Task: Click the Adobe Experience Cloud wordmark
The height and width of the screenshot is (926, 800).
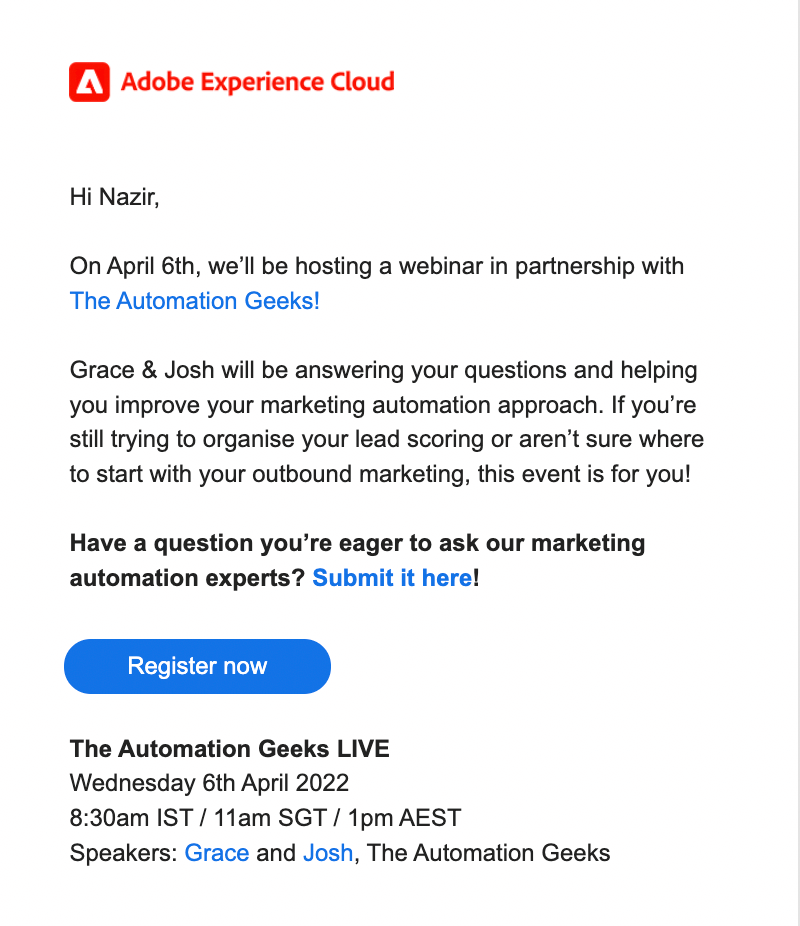Action: point(257,82)
